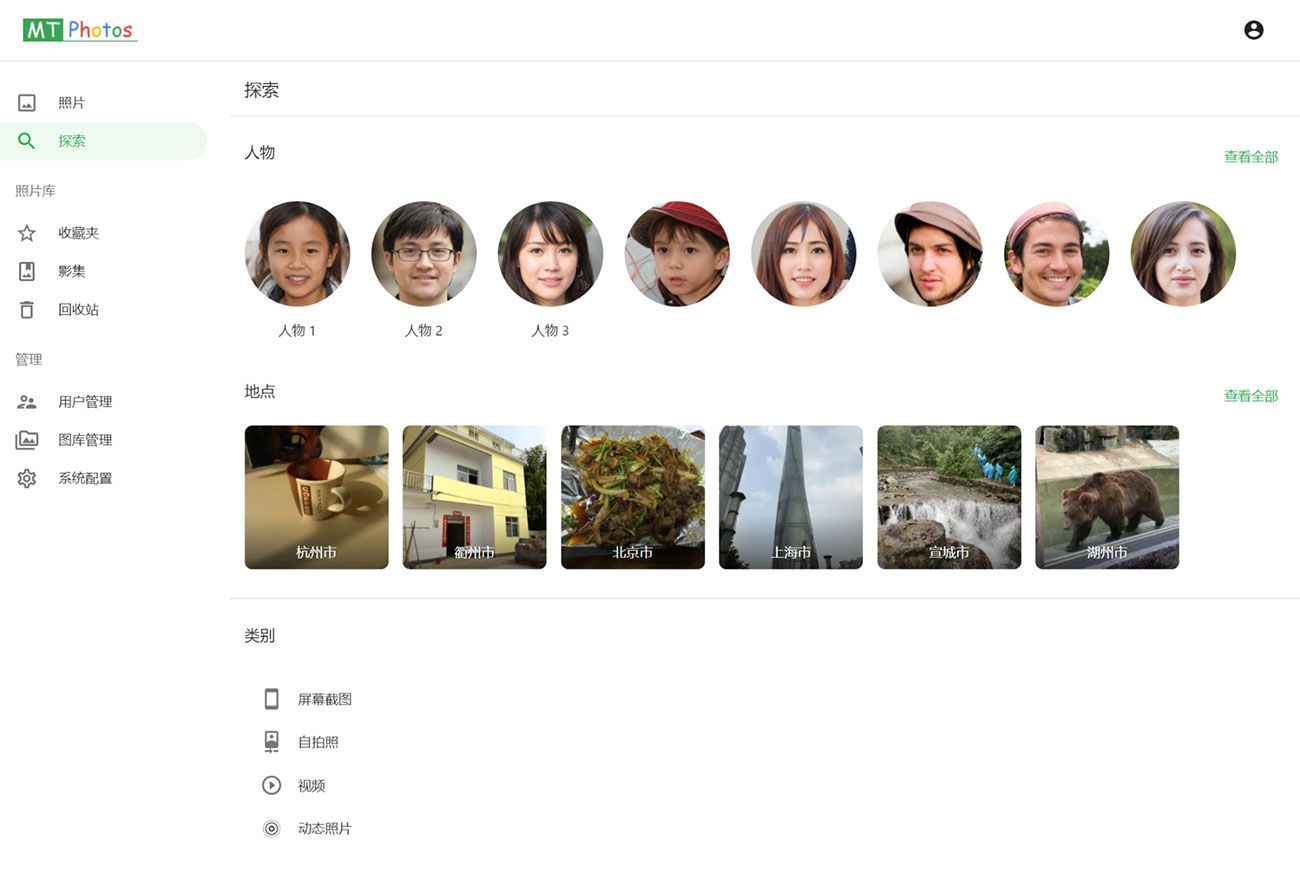Viewport: 1300px width, 891px height.
Task: Click the 视频 play icon category
Action: coord(272,786)
